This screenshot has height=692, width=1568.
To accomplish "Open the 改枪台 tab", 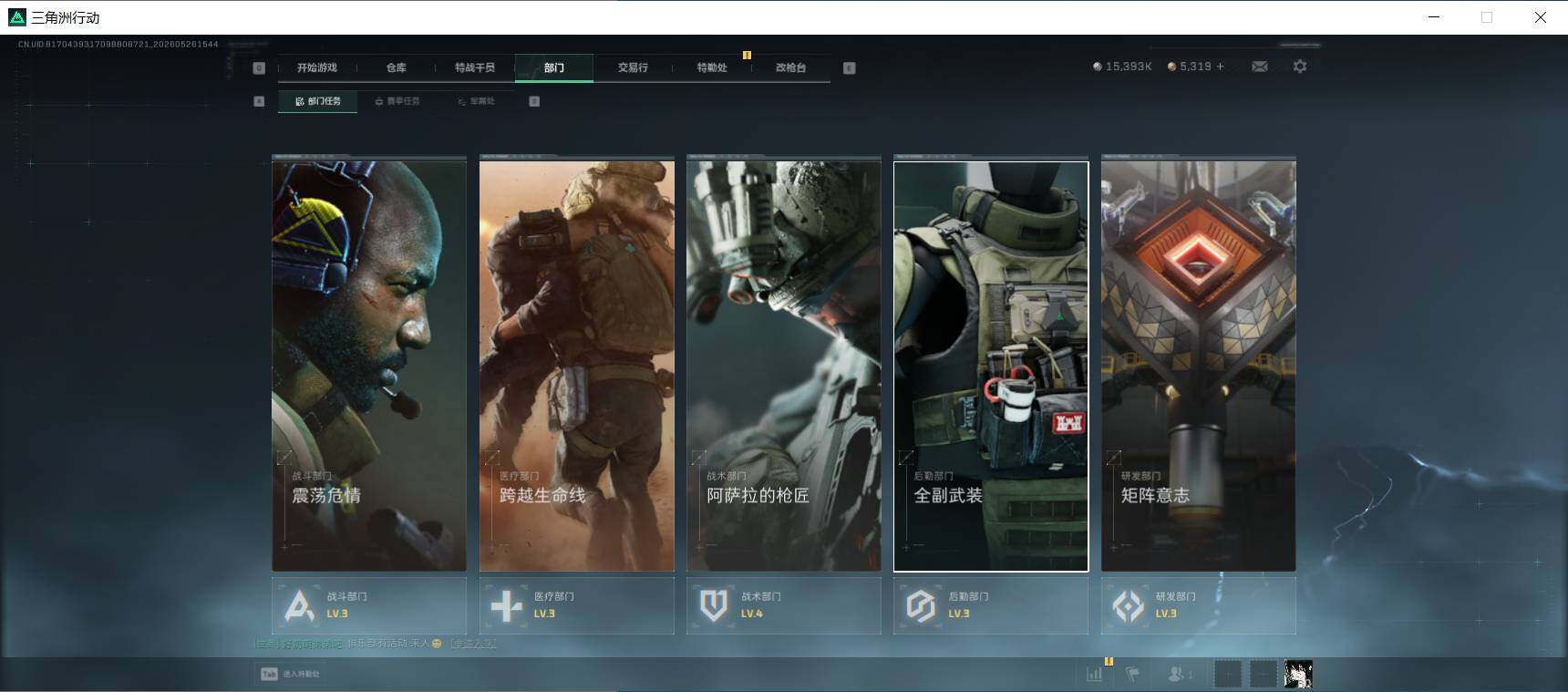I will pos(790,67).
